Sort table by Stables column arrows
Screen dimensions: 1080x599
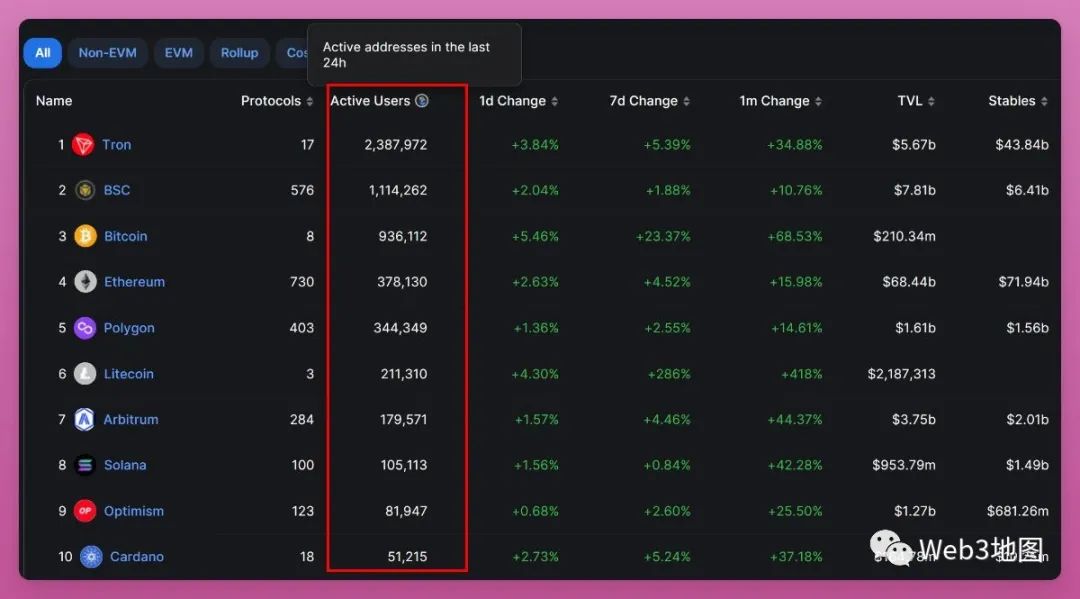click(1044, 101)
